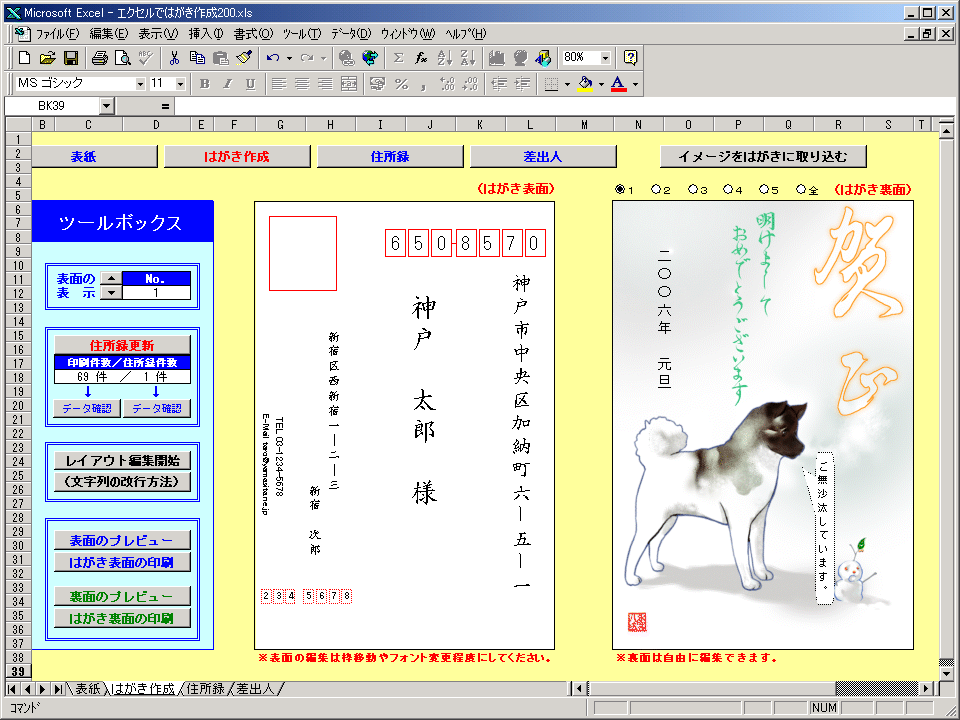Open the 書式 menu

252,34
